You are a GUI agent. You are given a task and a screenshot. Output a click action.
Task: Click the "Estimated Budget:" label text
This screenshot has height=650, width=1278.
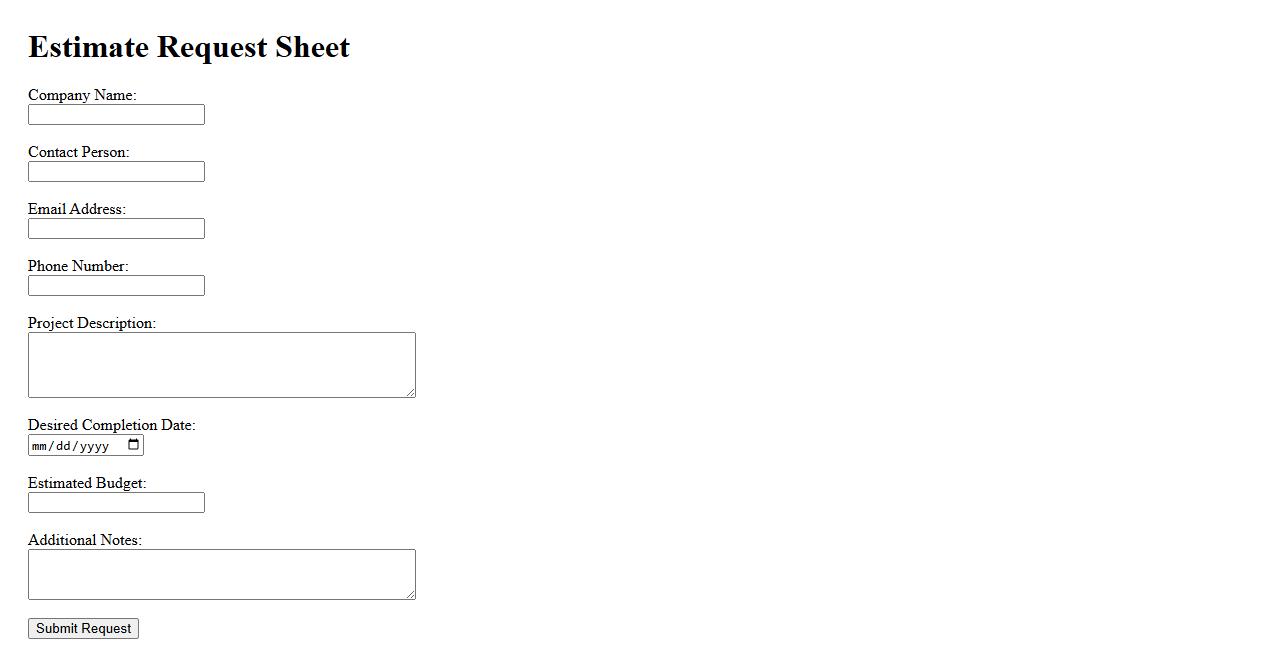pos(87,483)
